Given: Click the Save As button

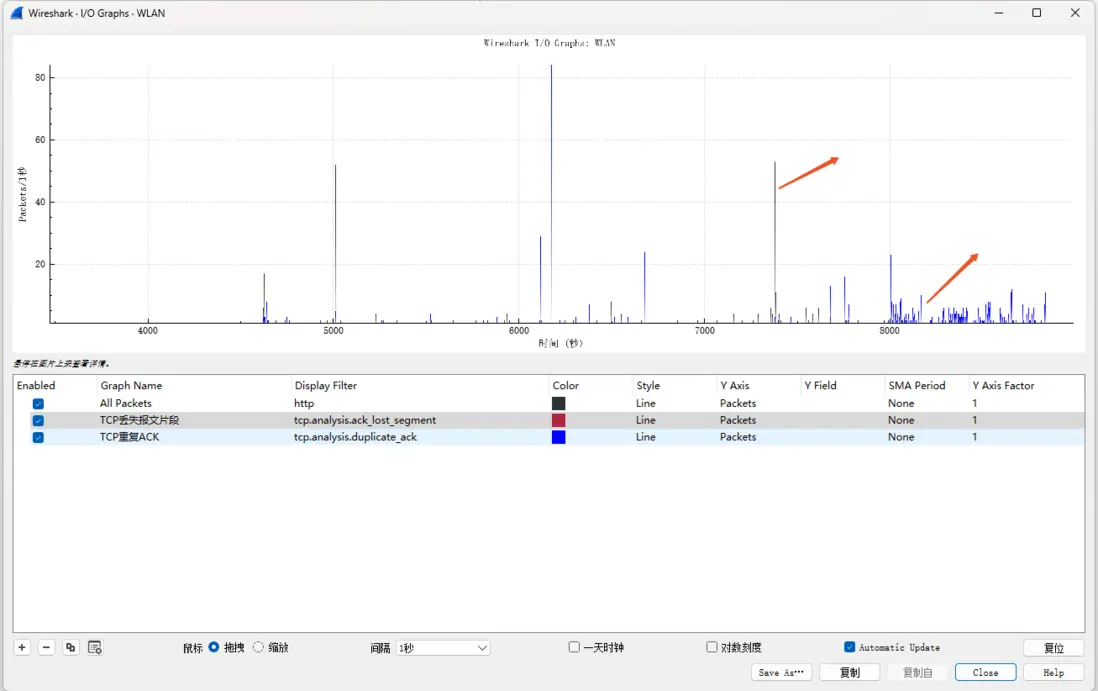Looking at the screenshot, I should tap(781, 673).
